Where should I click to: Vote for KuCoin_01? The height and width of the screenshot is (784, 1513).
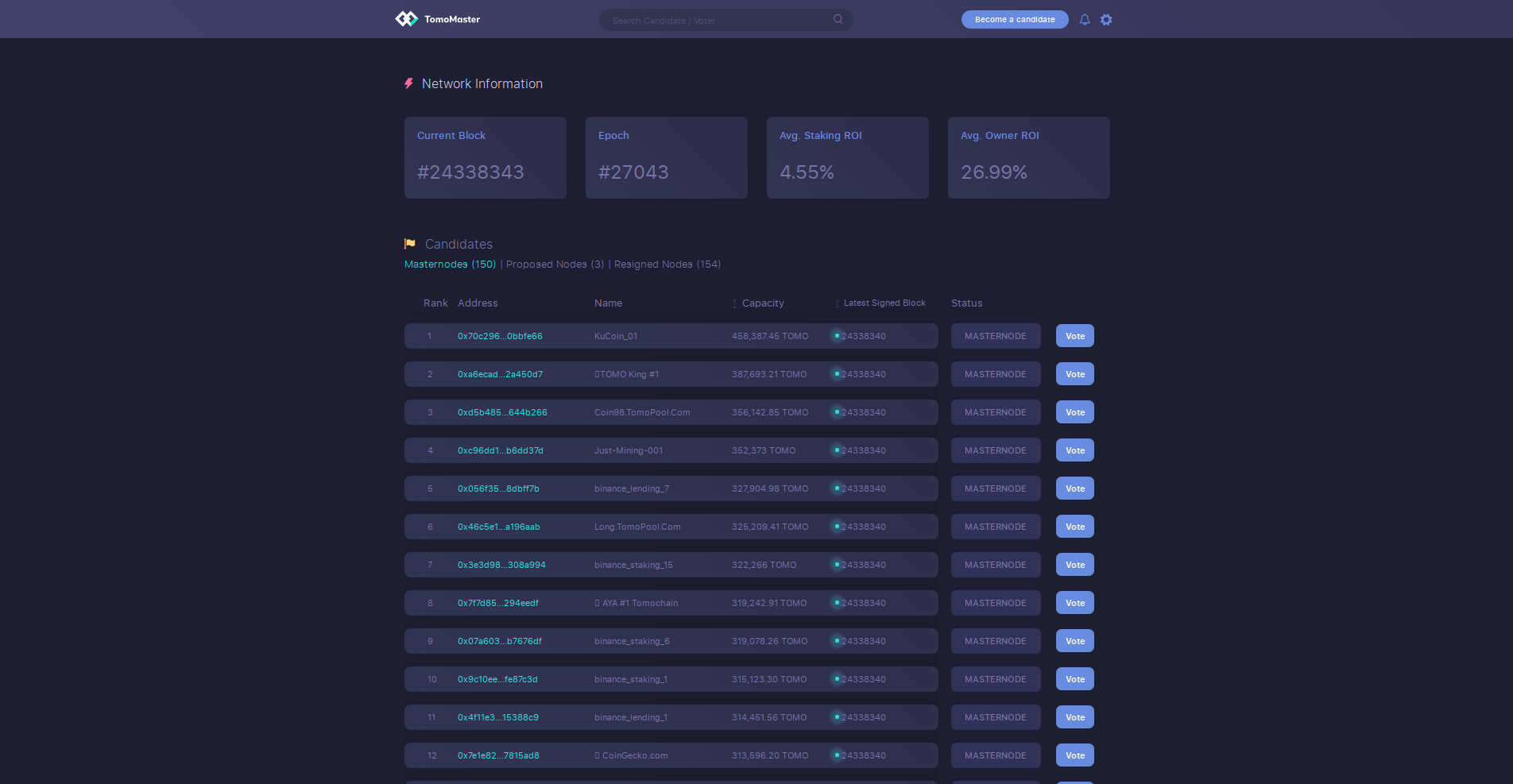[x=1074, y=335]
